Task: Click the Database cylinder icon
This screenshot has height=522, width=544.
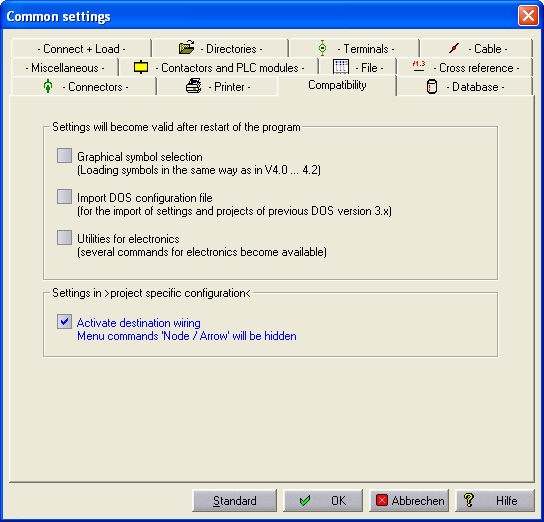Action: click(432, 87)
